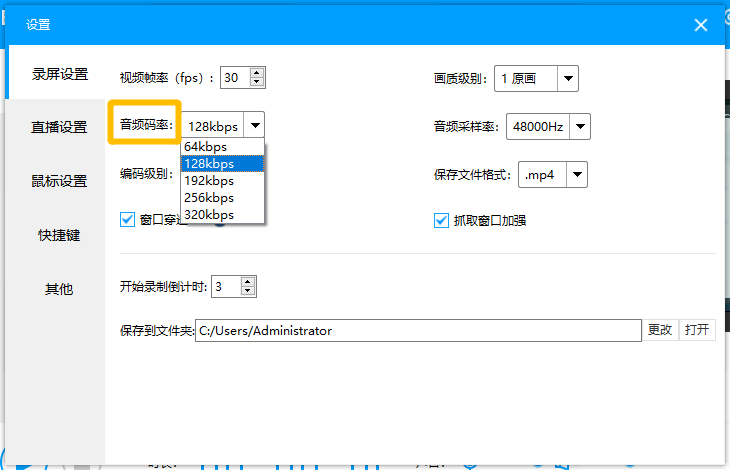This screenshot has height=470, width=730.
Task: Increase video frame rate with up arrow
Action: pyautogui.click(x=257, y=73)
